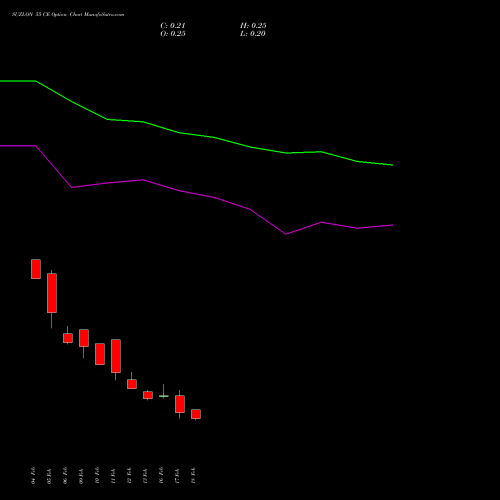500x500 pixels.
Task: Click the '17 Feb' date axis label
Action: pyautogui.click(x=177, y=475)
